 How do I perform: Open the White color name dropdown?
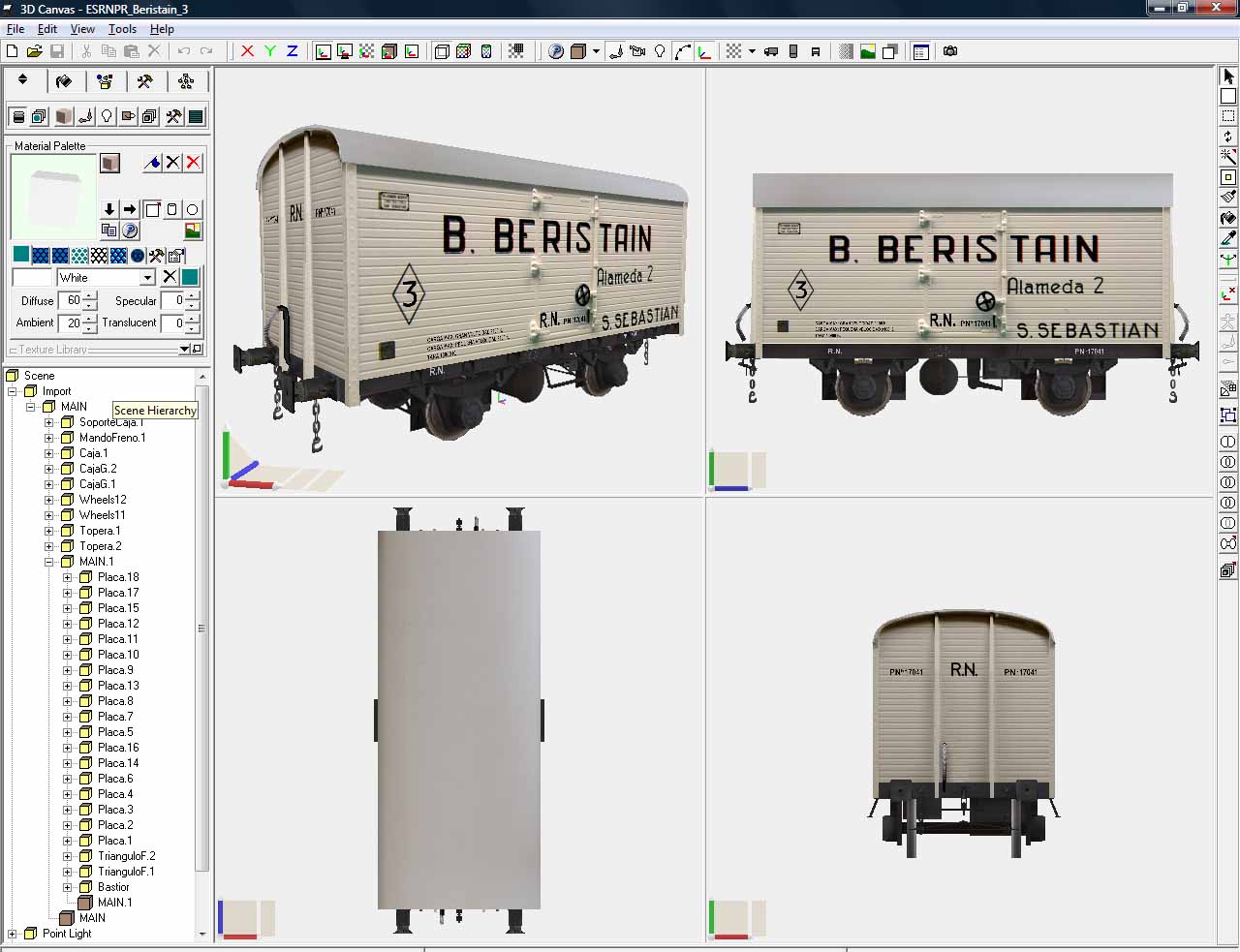pyautogui.click(x=147, y=278)
